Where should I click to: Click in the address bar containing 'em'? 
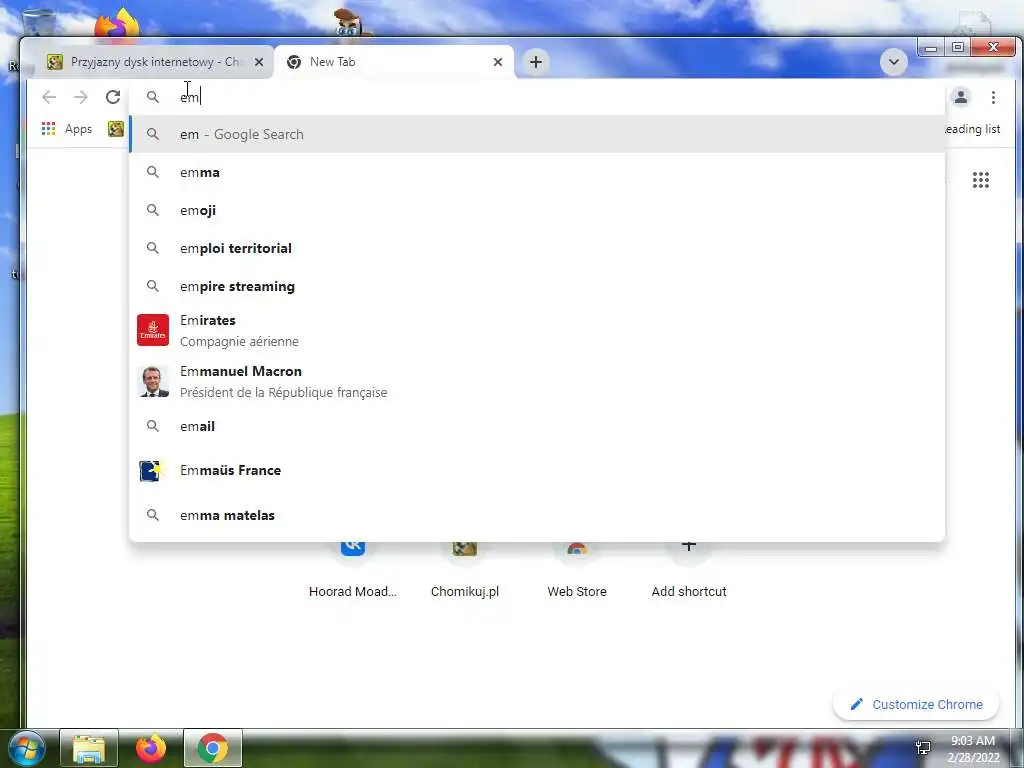tap(537, 97)
